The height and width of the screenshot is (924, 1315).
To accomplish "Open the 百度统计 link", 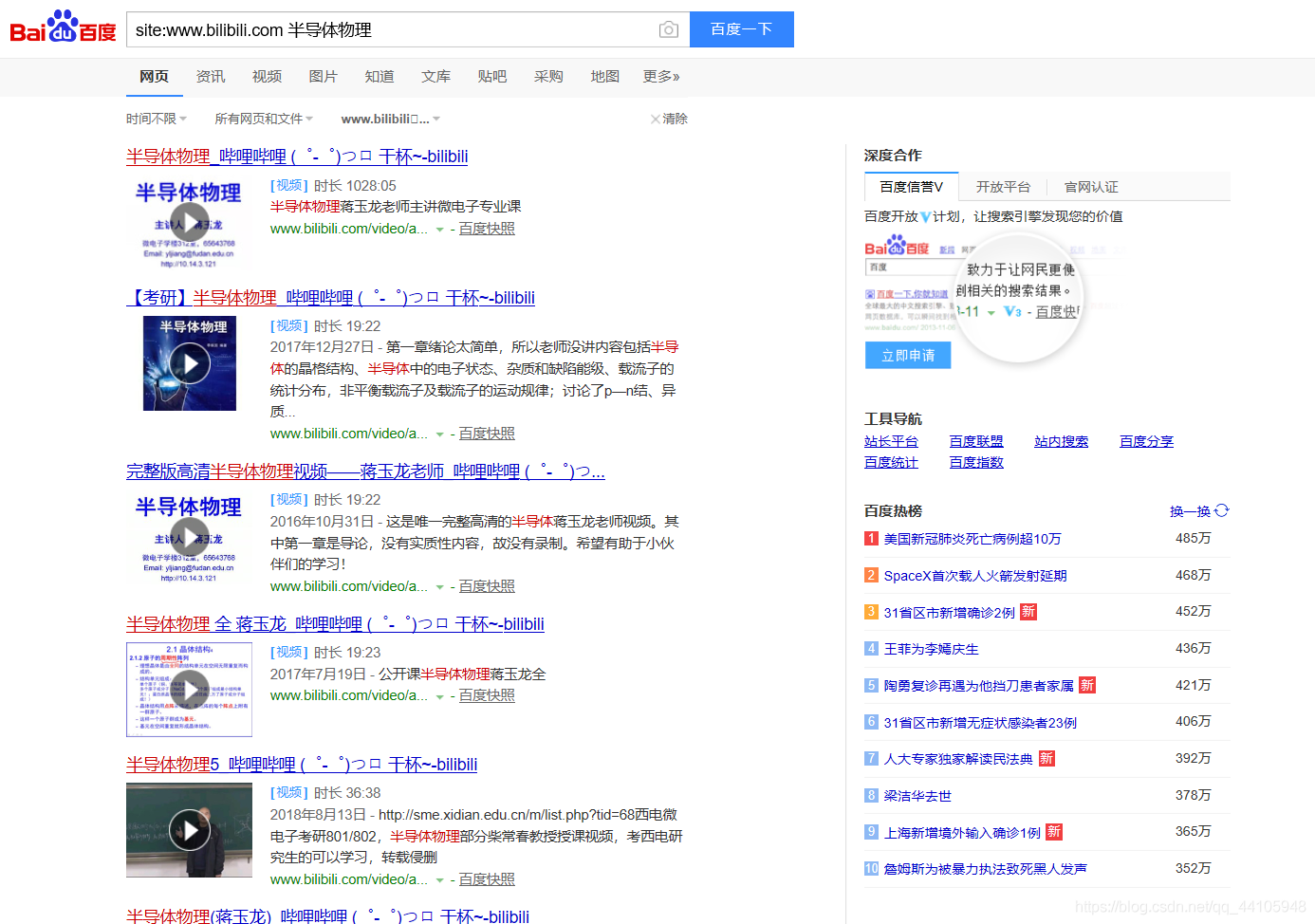I will tap(891, 462).
